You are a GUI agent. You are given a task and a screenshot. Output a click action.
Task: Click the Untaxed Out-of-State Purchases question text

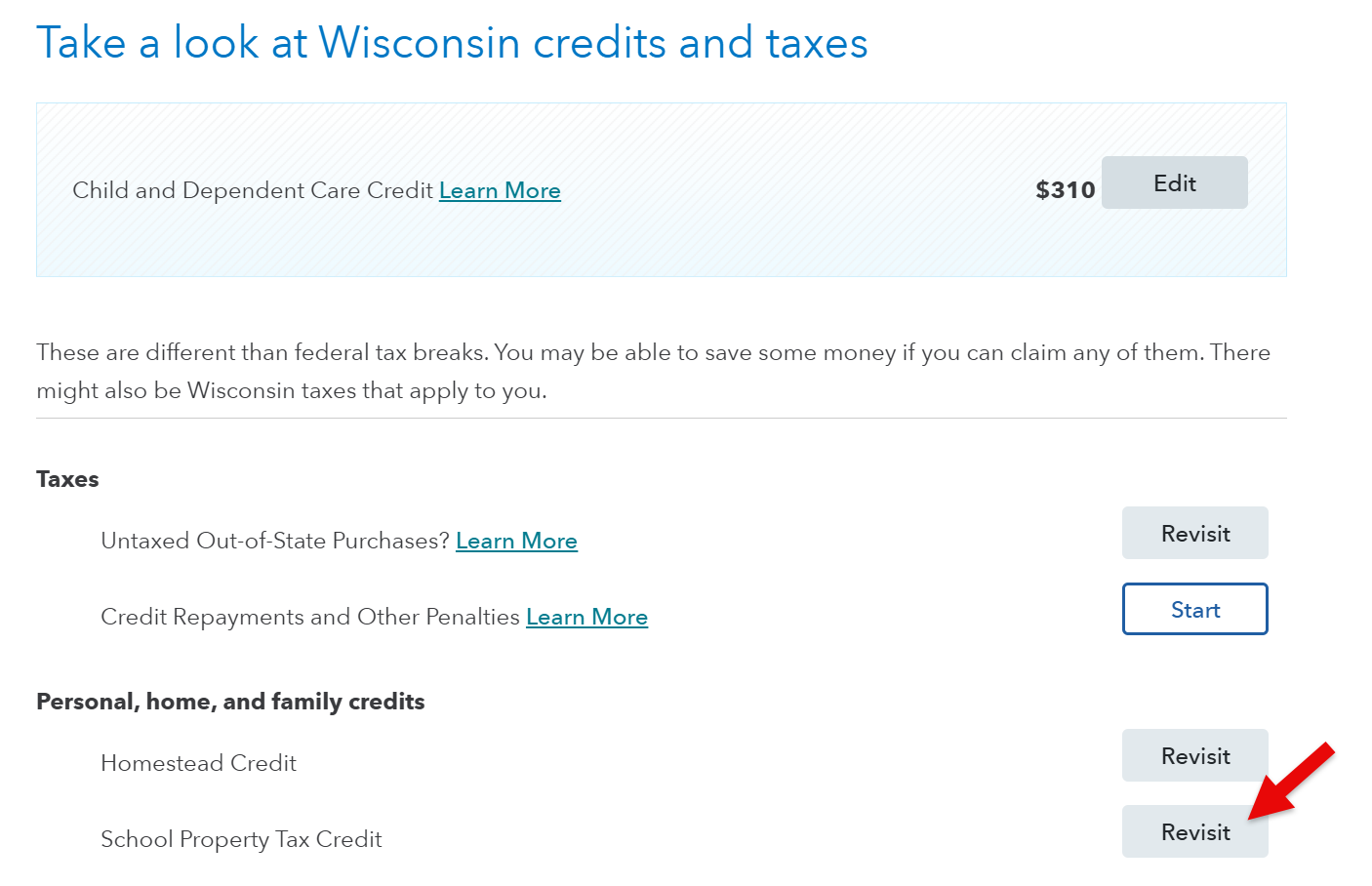point(275,541)
